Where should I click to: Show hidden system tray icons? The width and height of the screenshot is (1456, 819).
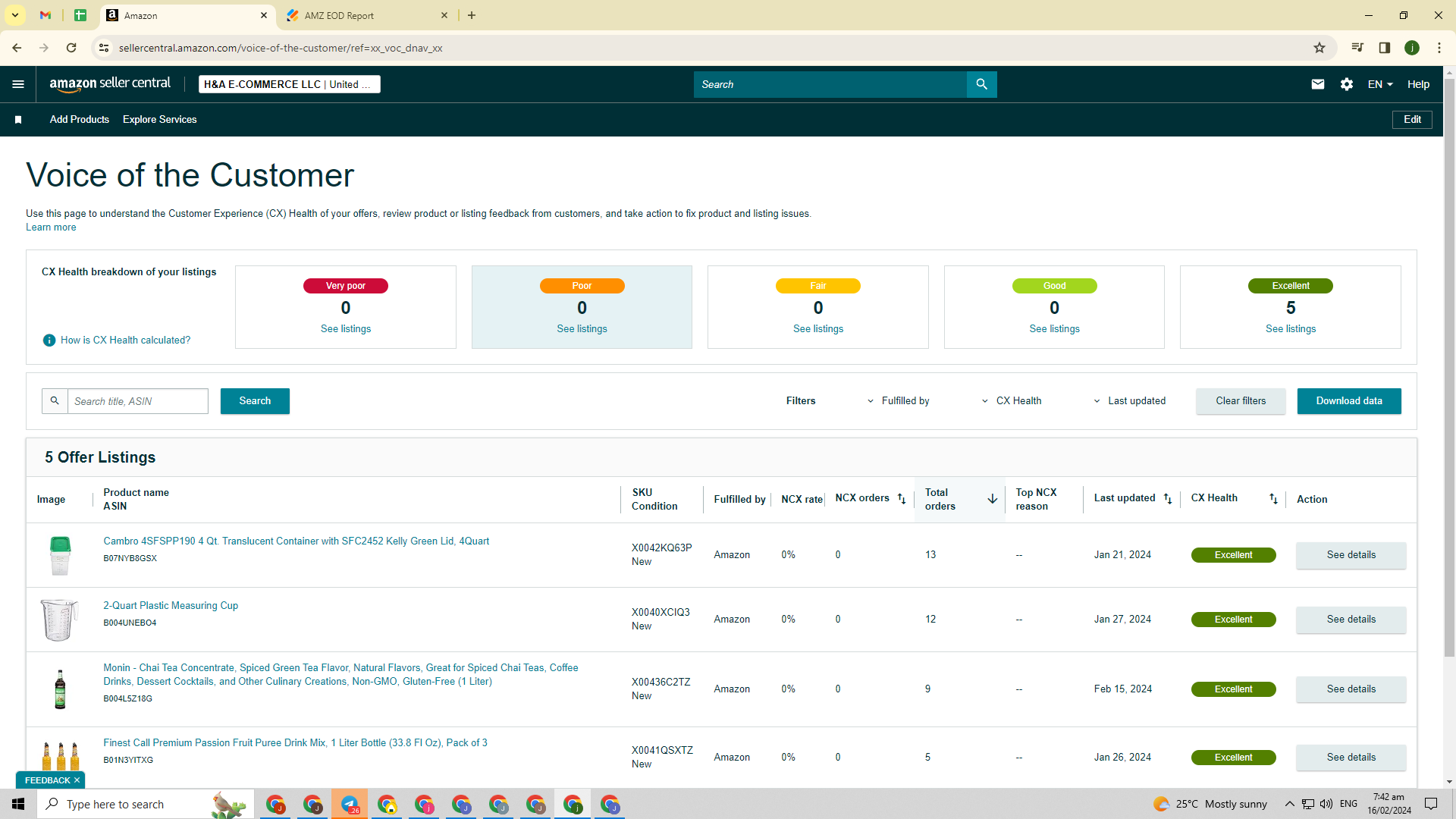(x=1290, y=804)
